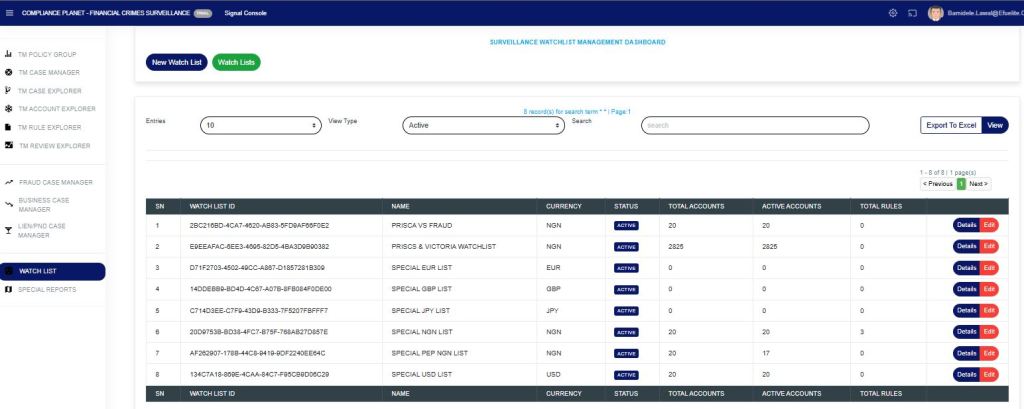Image resolution: width=1024 pixels, height=409 pixels.
Task: Click the cast screen icon in header
Action: click(912, 13)
